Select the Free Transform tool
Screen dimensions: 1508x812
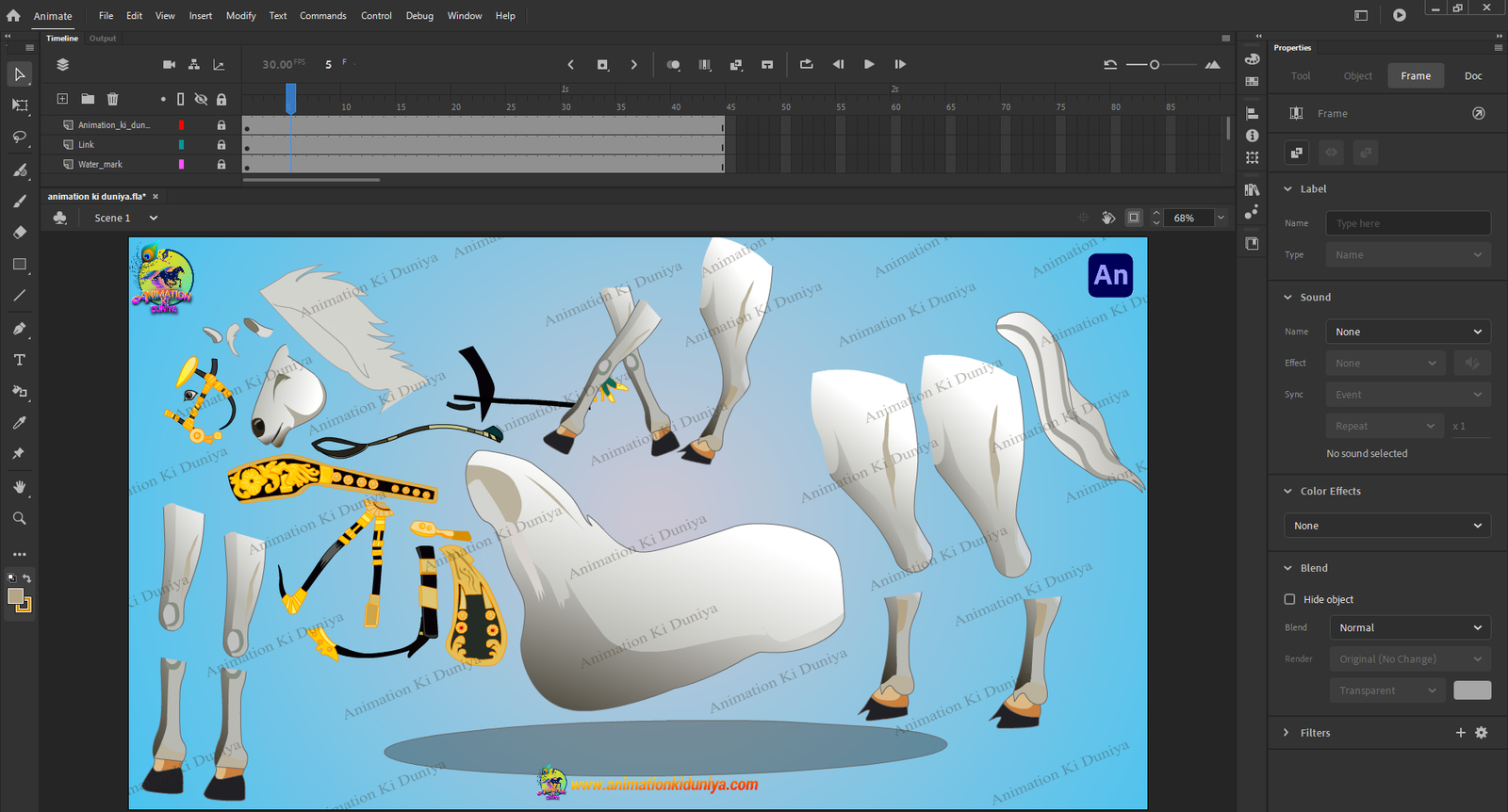(19, 106)
